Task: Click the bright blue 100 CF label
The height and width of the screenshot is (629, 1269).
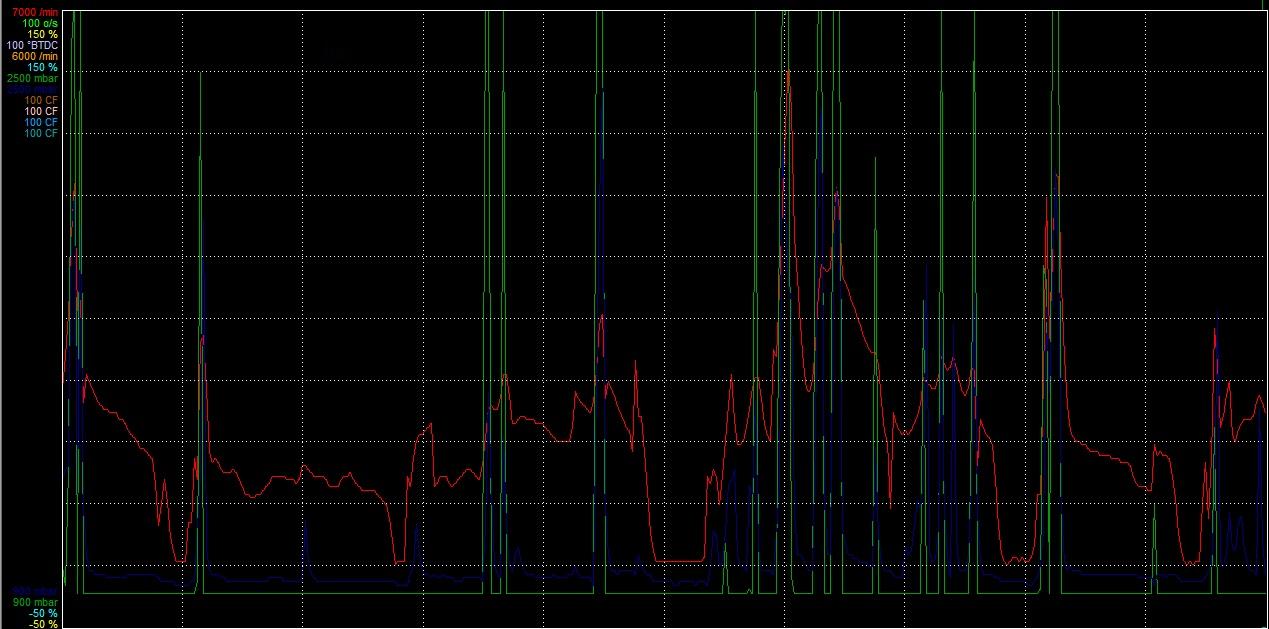Action: point(41,122)
